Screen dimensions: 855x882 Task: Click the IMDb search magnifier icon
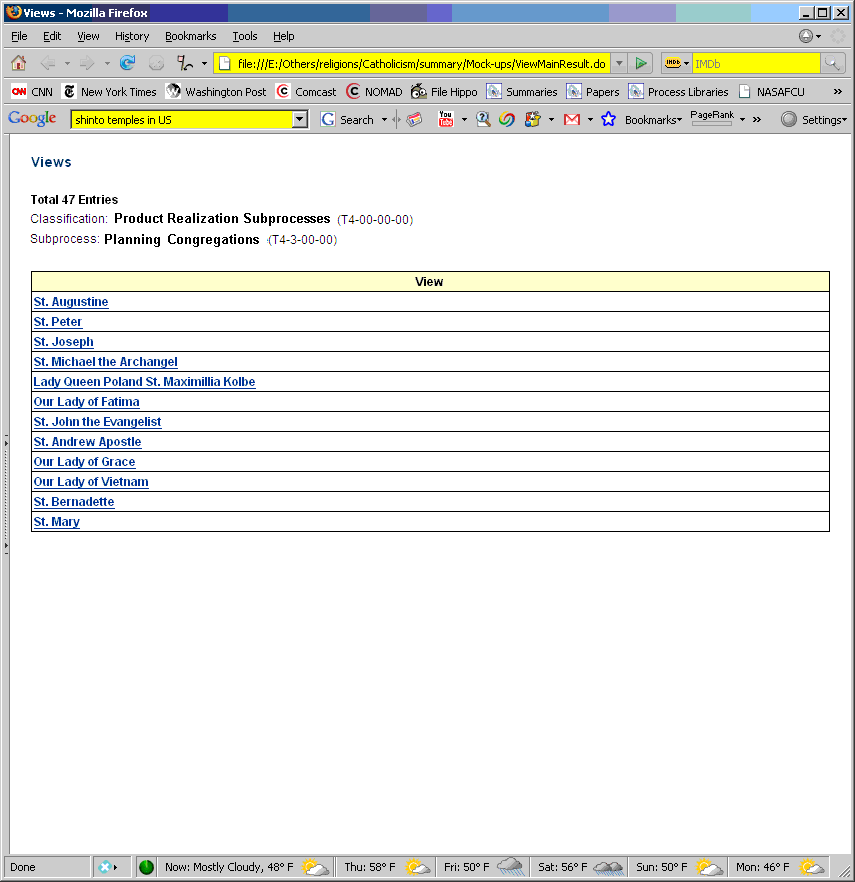point(832,64)
